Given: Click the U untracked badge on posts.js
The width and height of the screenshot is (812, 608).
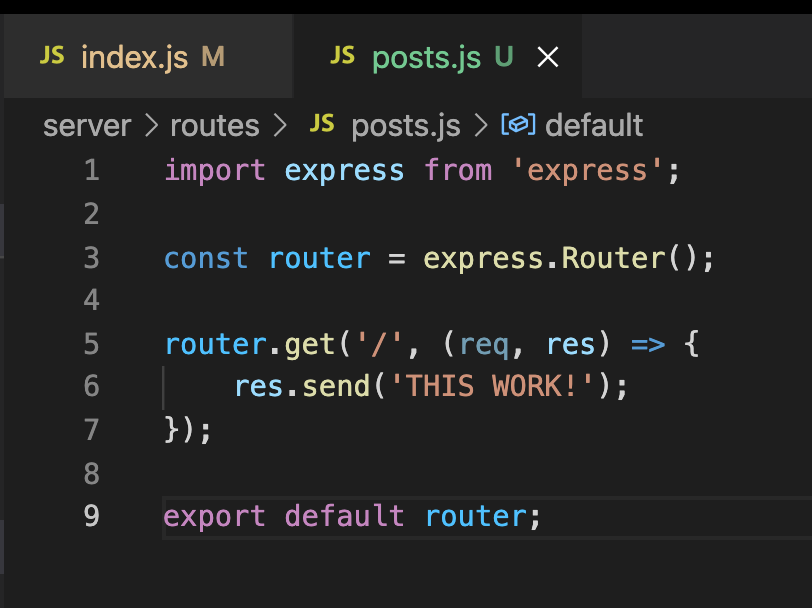Looking at the screenshot, I should pyautogui.click(x=504, y=56).
